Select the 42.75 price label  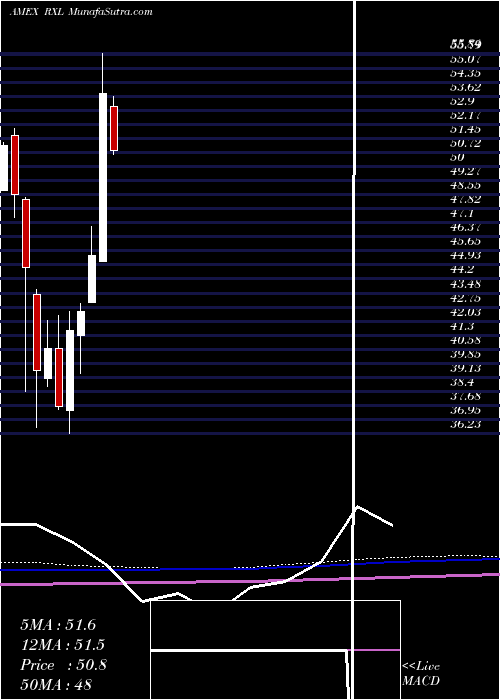465,298
